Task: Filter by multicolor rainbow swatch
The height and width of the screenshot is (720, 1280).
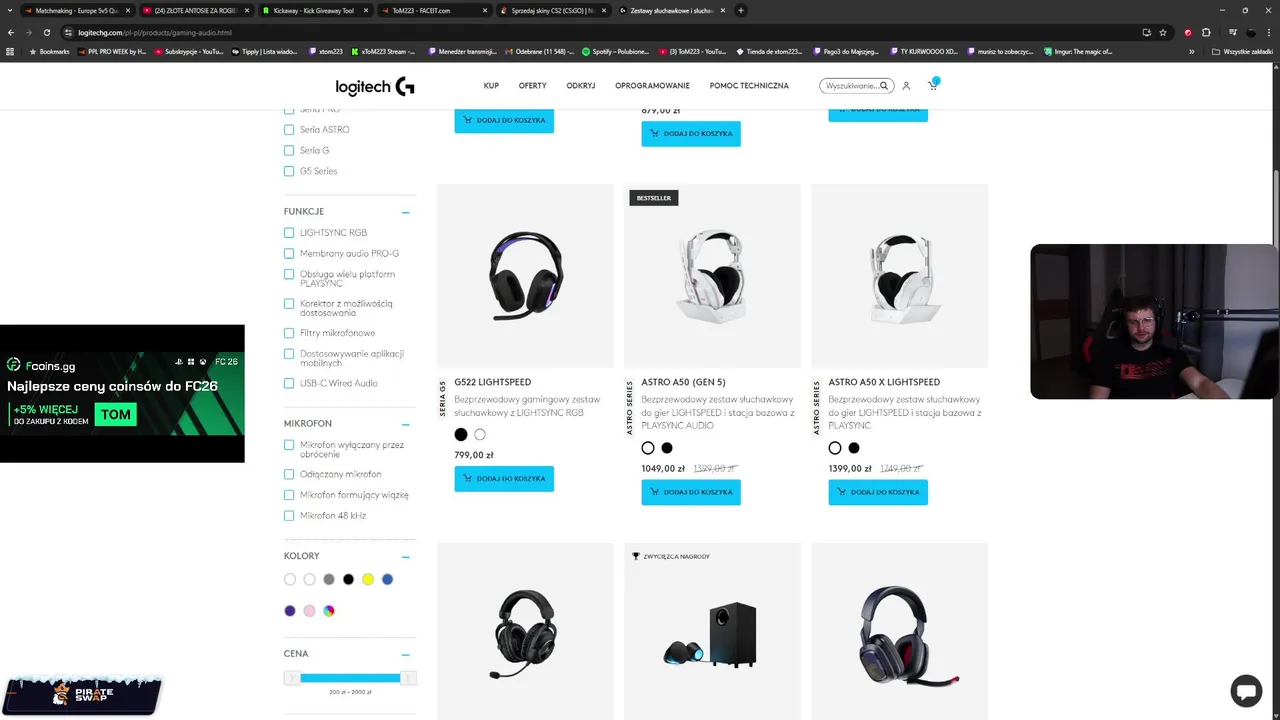Action: coord(329,611)
